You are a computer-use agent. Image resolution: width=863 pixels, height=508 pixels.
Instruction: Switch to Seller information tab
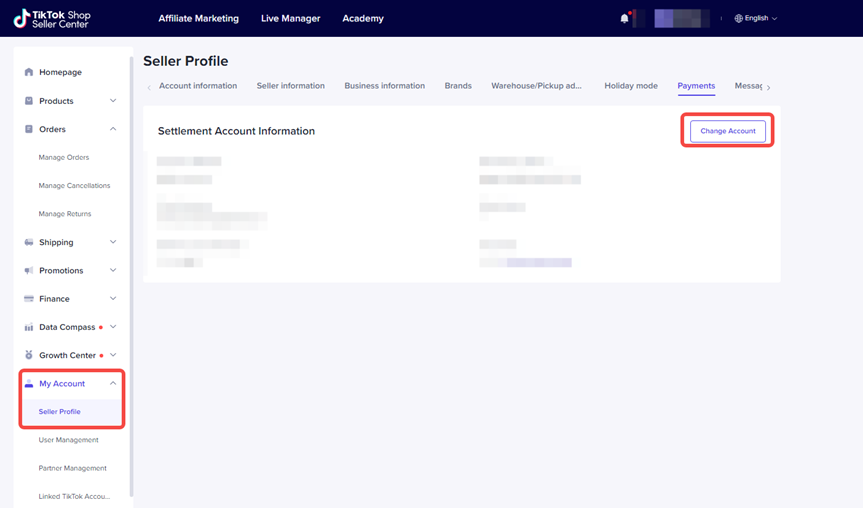pos(291,86)
